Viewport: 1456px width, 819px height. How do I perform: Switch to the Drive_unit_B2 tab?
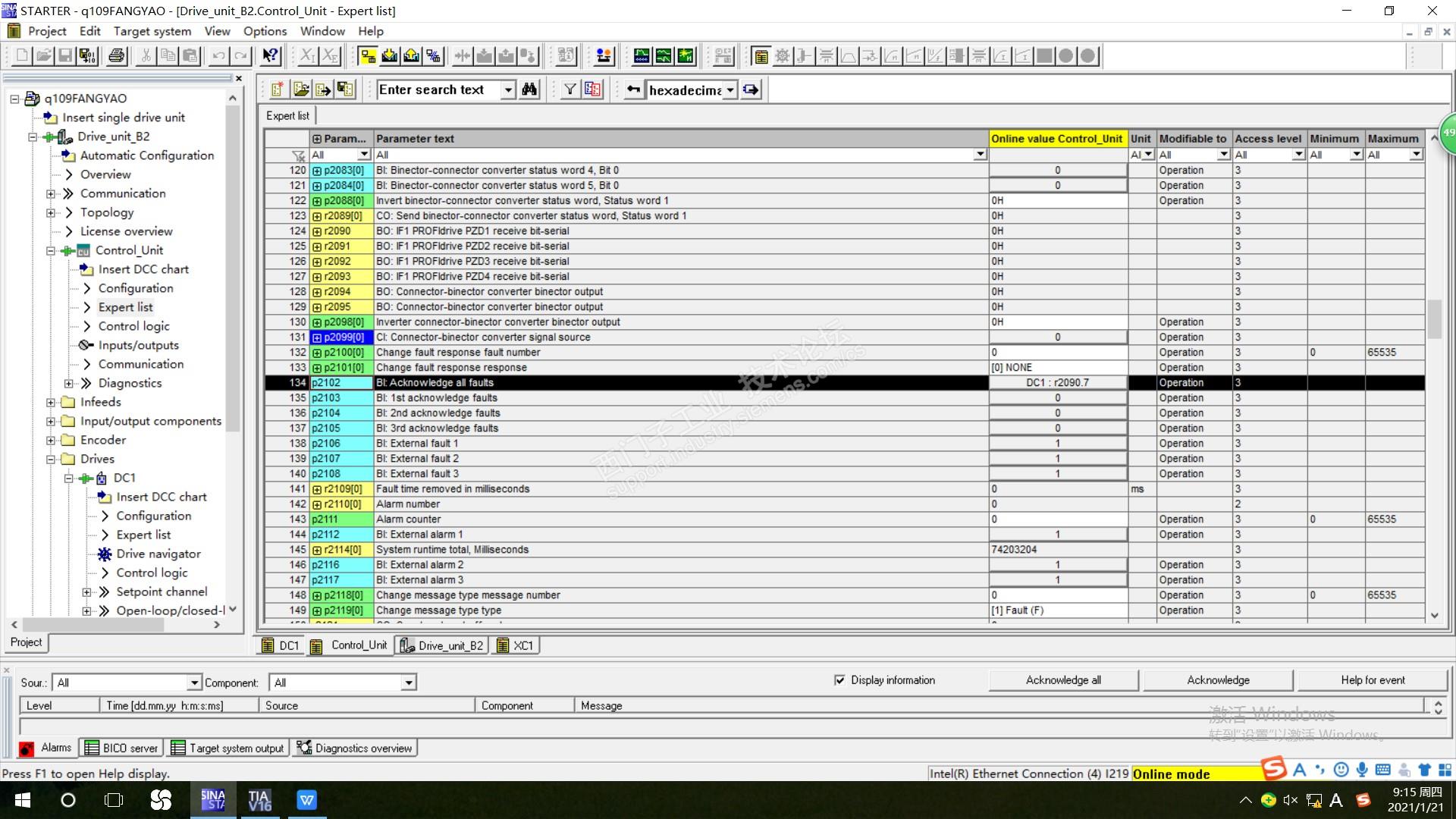click(x=442, y=645)
